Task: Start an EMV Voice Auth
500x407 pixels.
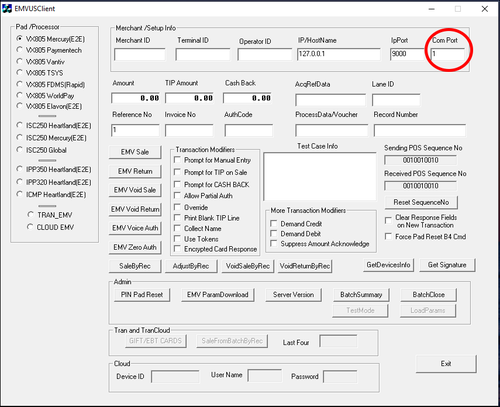Action: 135,228
